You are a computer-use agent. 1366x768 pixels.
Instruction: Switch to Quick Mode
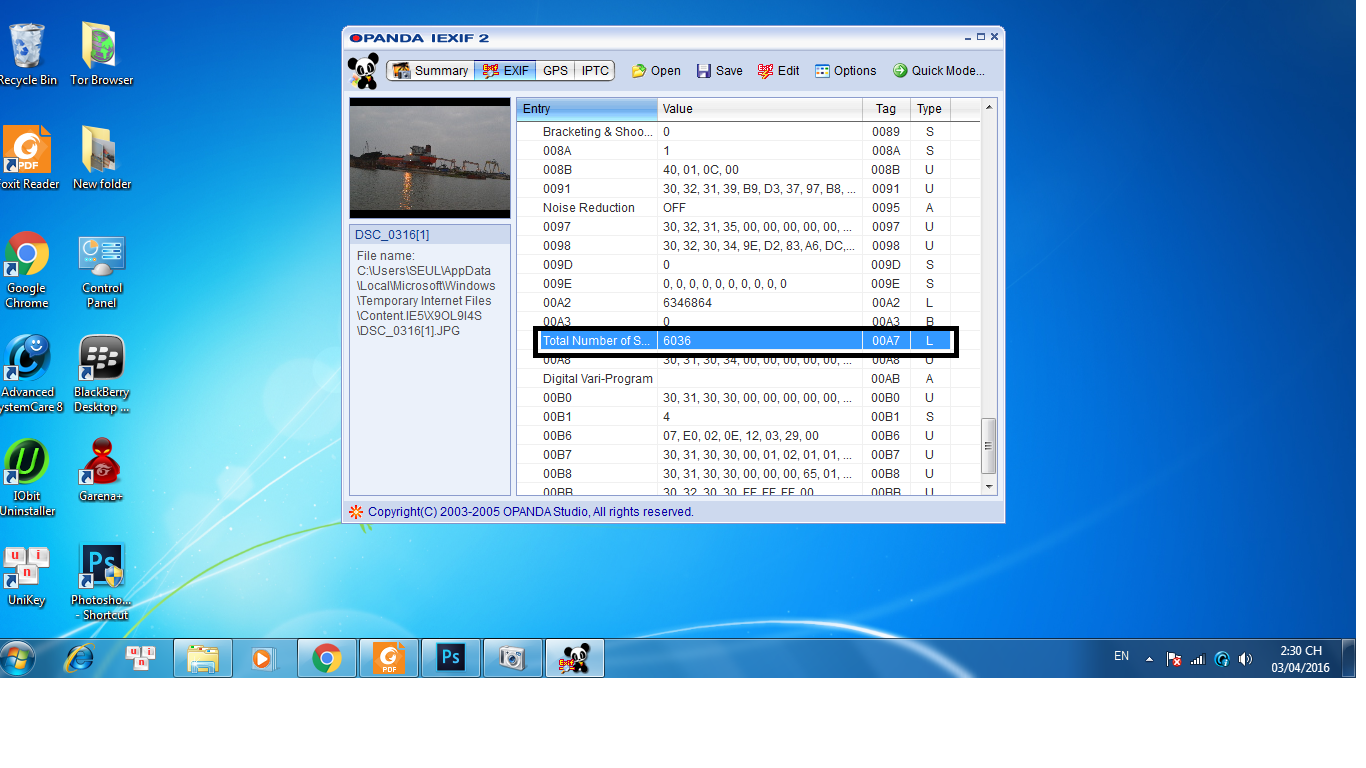(x=938, y=71)
